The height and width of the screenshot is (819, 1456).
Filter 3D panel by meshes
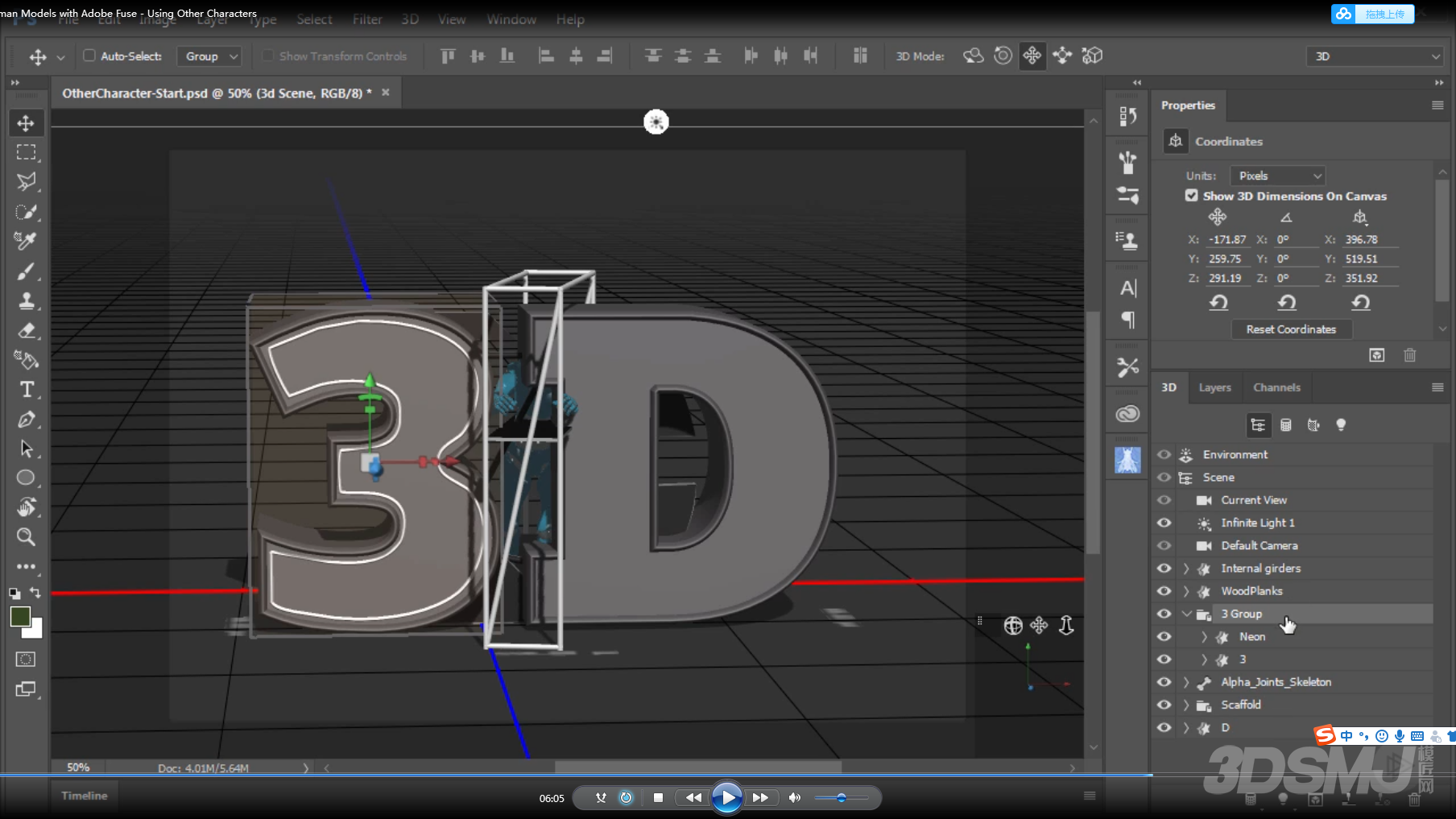pos(1286,425)
